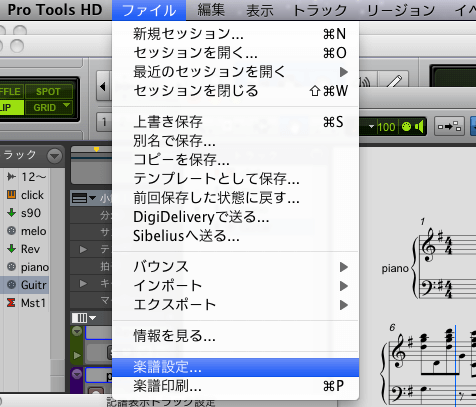Click the blue playhead line in the score

455,365
